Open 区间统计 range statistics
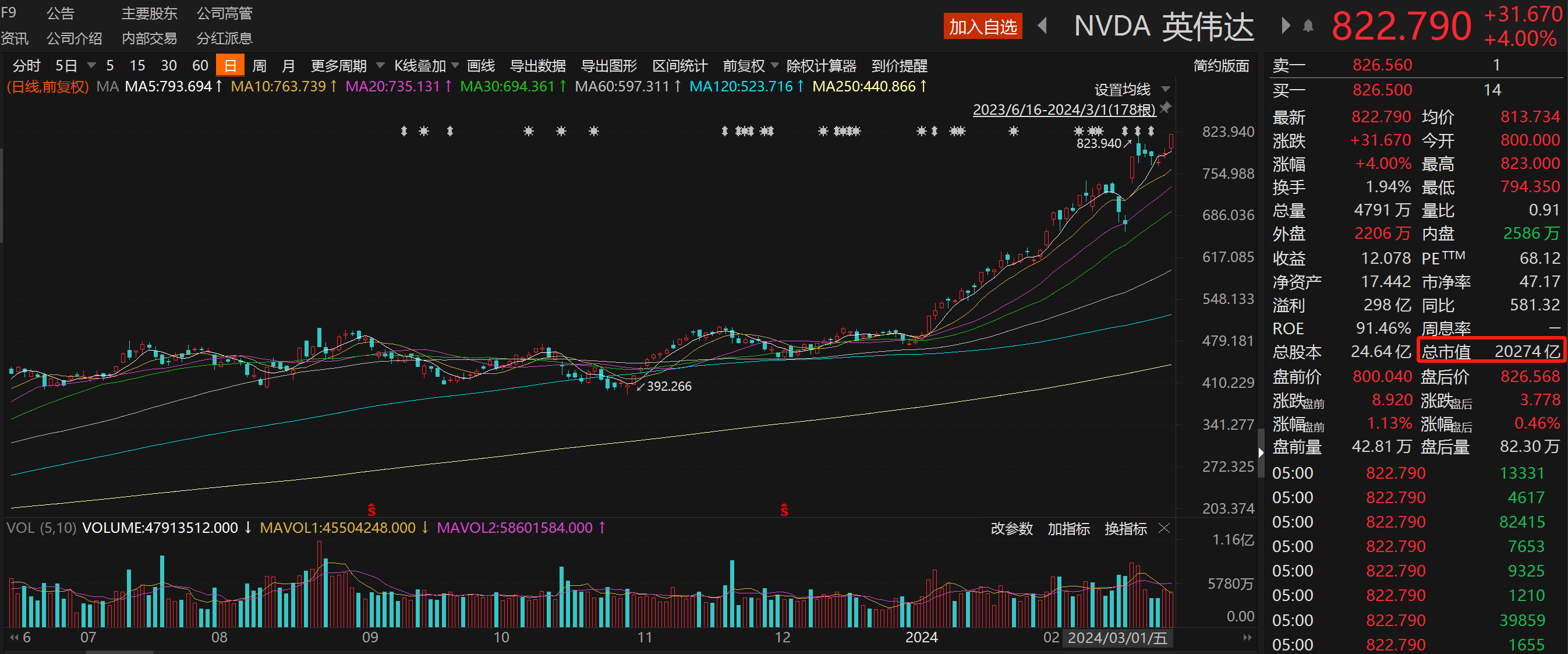1568x654 pixels. [680, 65]
